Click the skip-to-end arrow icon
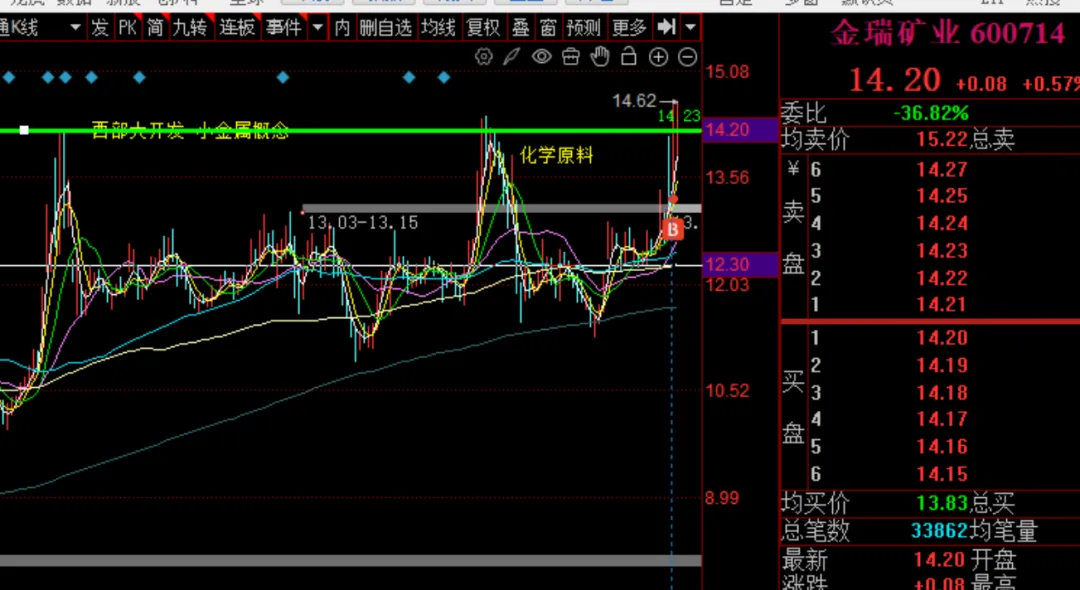Image resolution: width=1080 pixels, height=590 pixels. pyautogui.click(x=667, y=27)
